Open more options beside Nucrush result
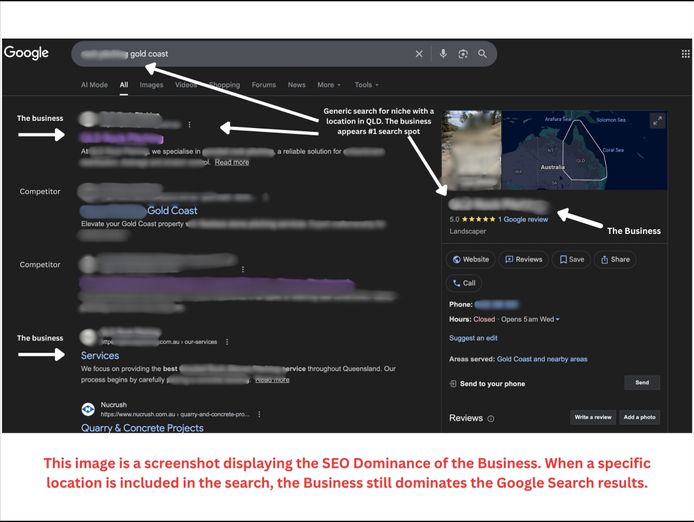Screen dimensions: 694x522 click(x=259, y=414)
